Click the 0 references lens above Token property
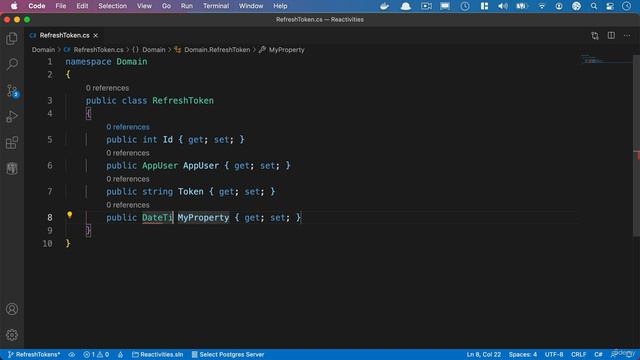Screen dimensions: 640x360 point(128,179)
